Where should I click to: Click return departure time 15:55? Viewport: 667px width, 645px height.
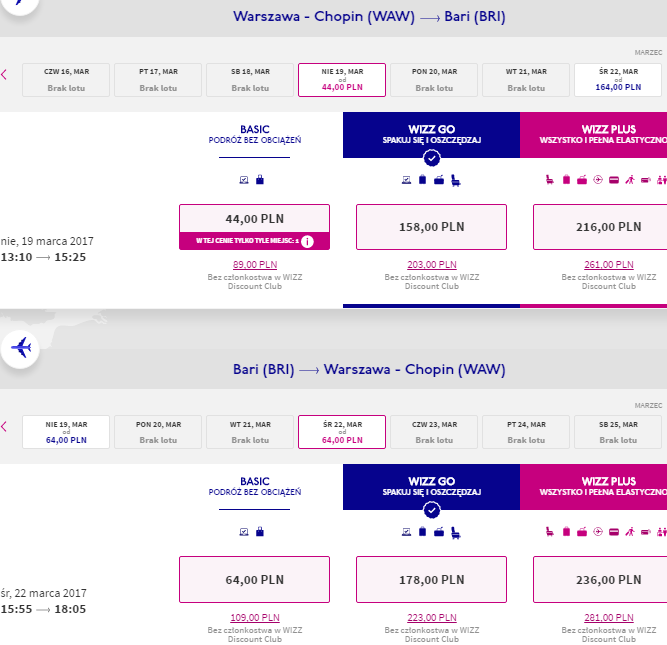pos(16,609)
